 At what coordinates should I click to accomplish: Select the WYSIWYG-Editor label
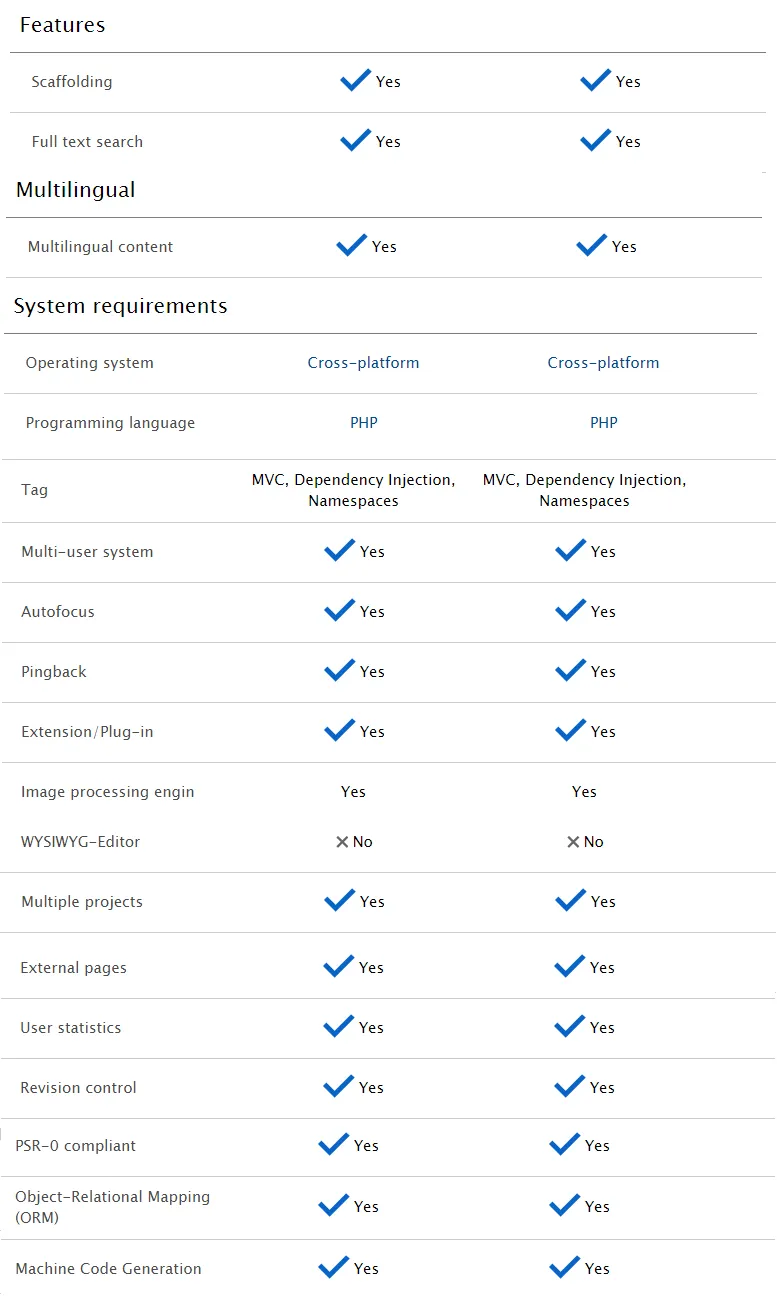80,842
